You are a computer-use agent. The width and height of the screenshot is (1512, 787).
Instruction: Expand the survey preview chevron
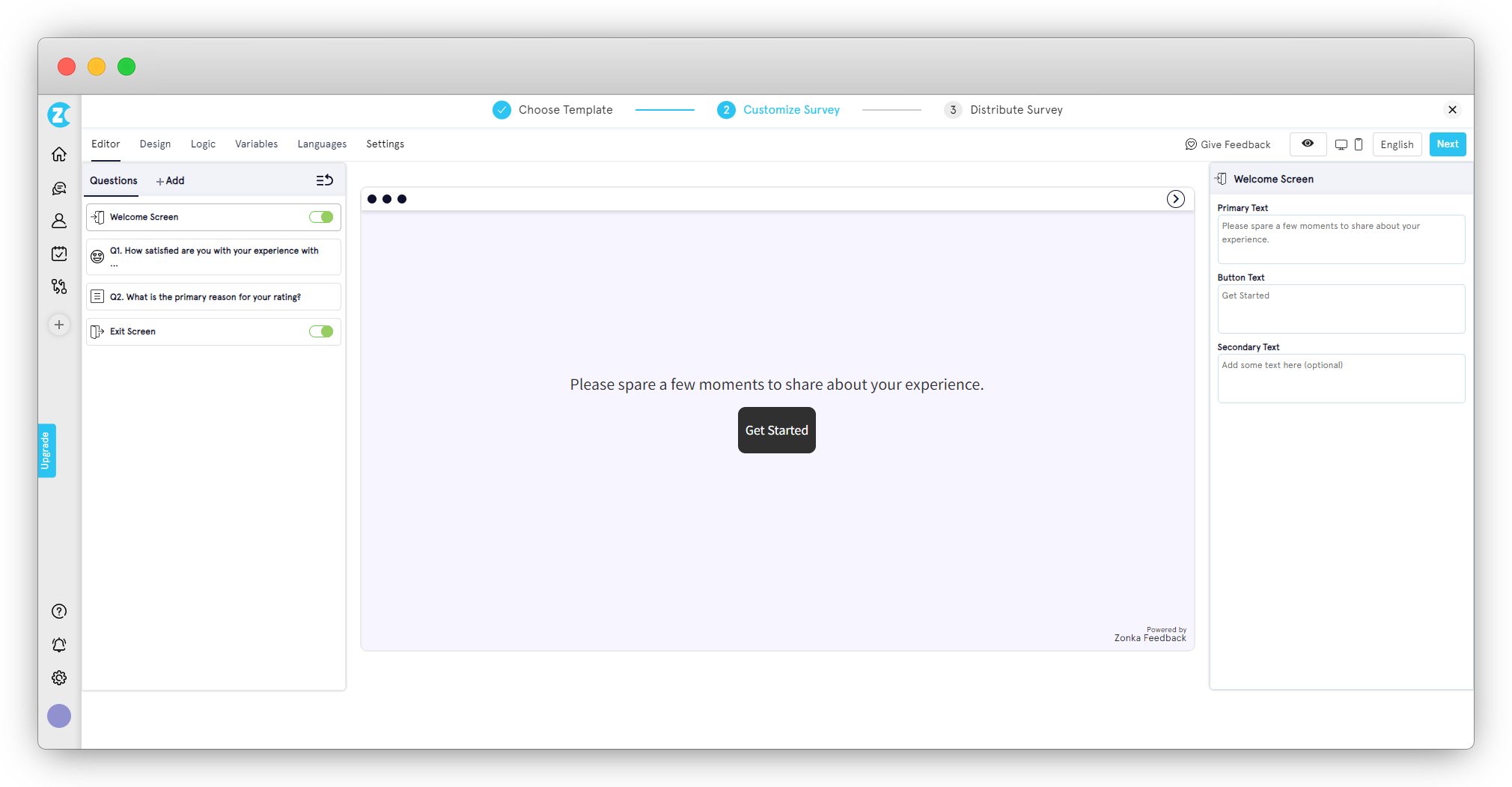point(1175,199)
